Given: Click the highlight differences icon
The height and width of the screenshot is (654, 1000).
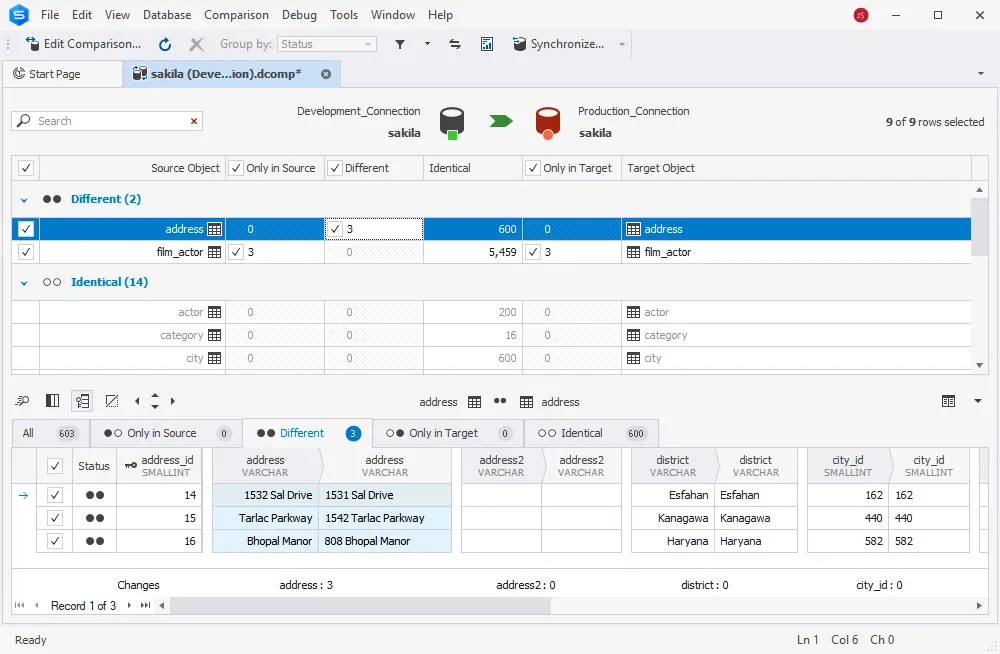Looking at the screenshot, I should click(112, 399).
